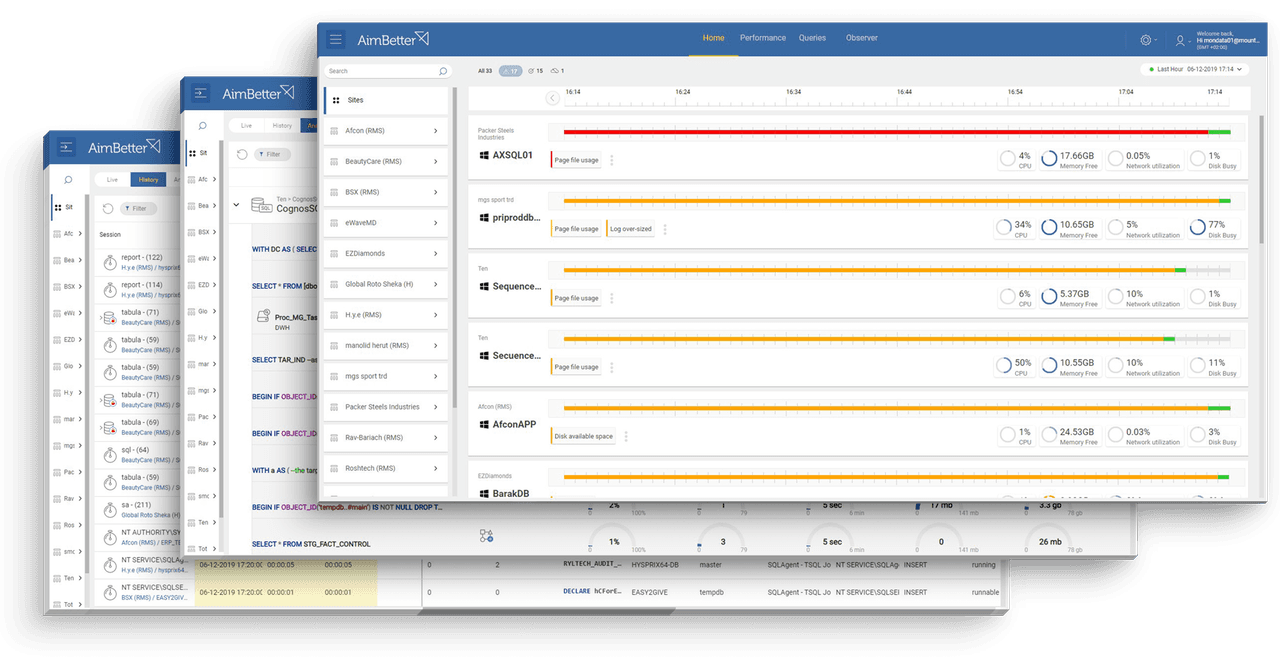Toggle the cloud filter showing 1
Screen dimensions: 1280x666
click(558, 71)
